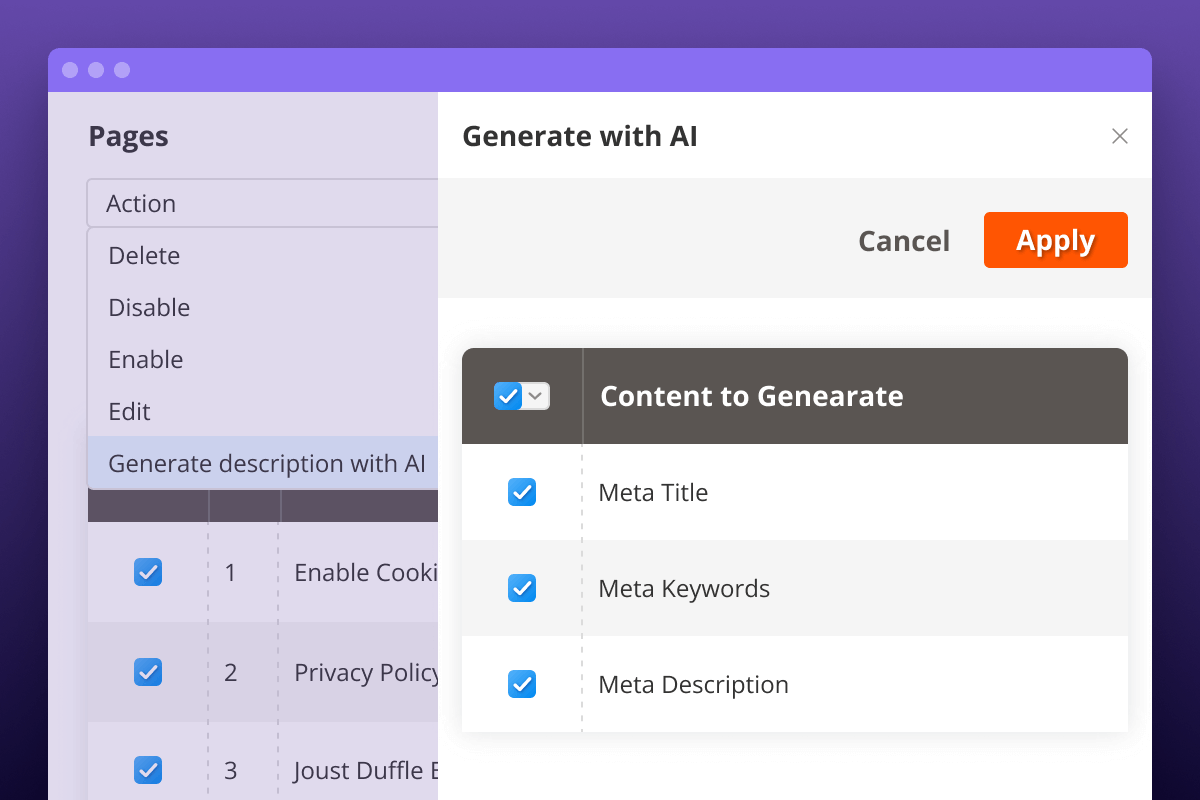The width and height of the screenshot is (1200, 800).
Task: Pick "Edit" from the action list
Action: [129, 411]
